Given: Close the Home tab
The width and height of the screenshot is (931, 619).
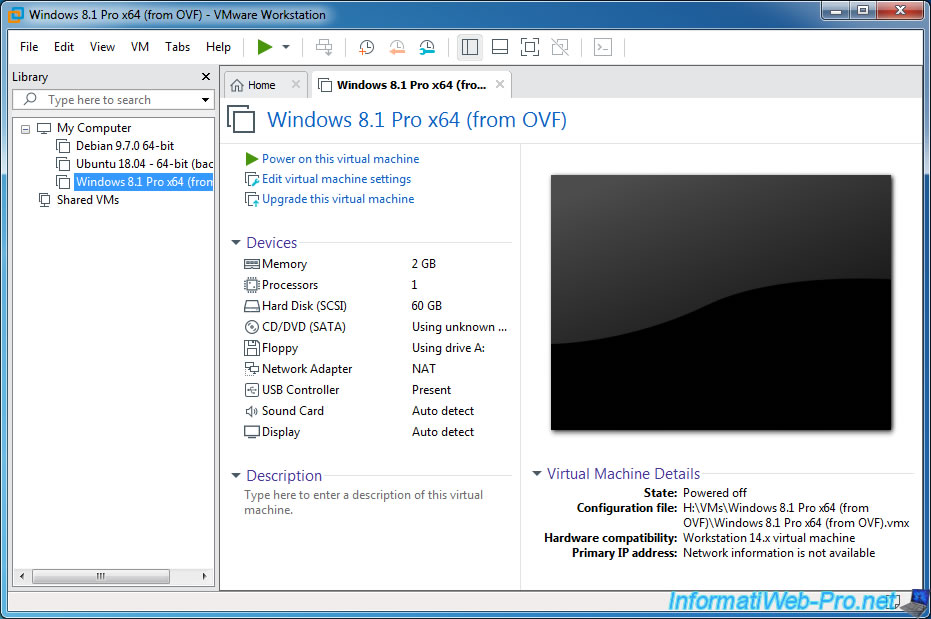Looking at the screenshot, I should click(296, 84).
